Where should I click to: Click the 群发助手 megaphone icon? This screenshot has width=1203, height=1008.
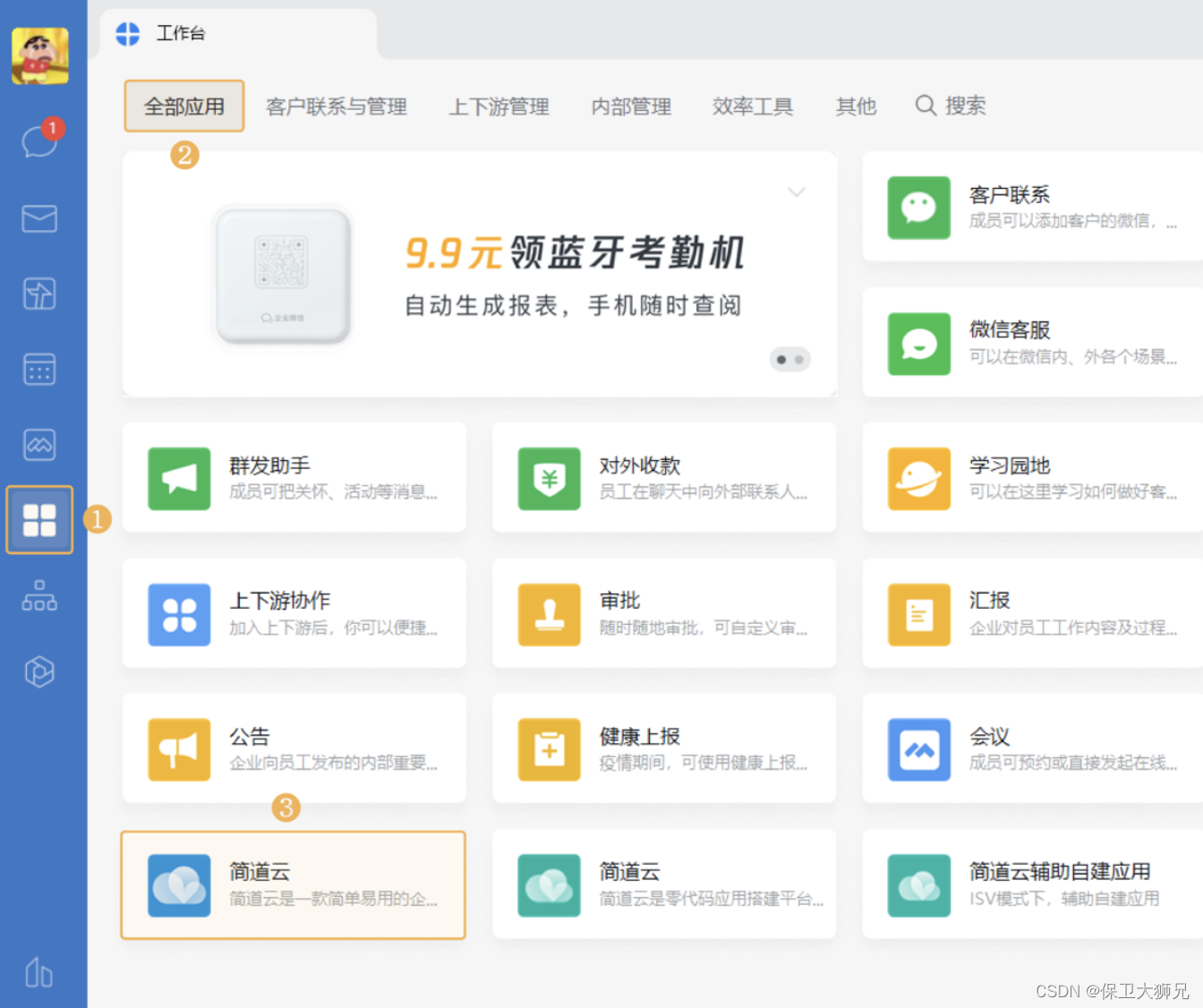tap(180, 479)
